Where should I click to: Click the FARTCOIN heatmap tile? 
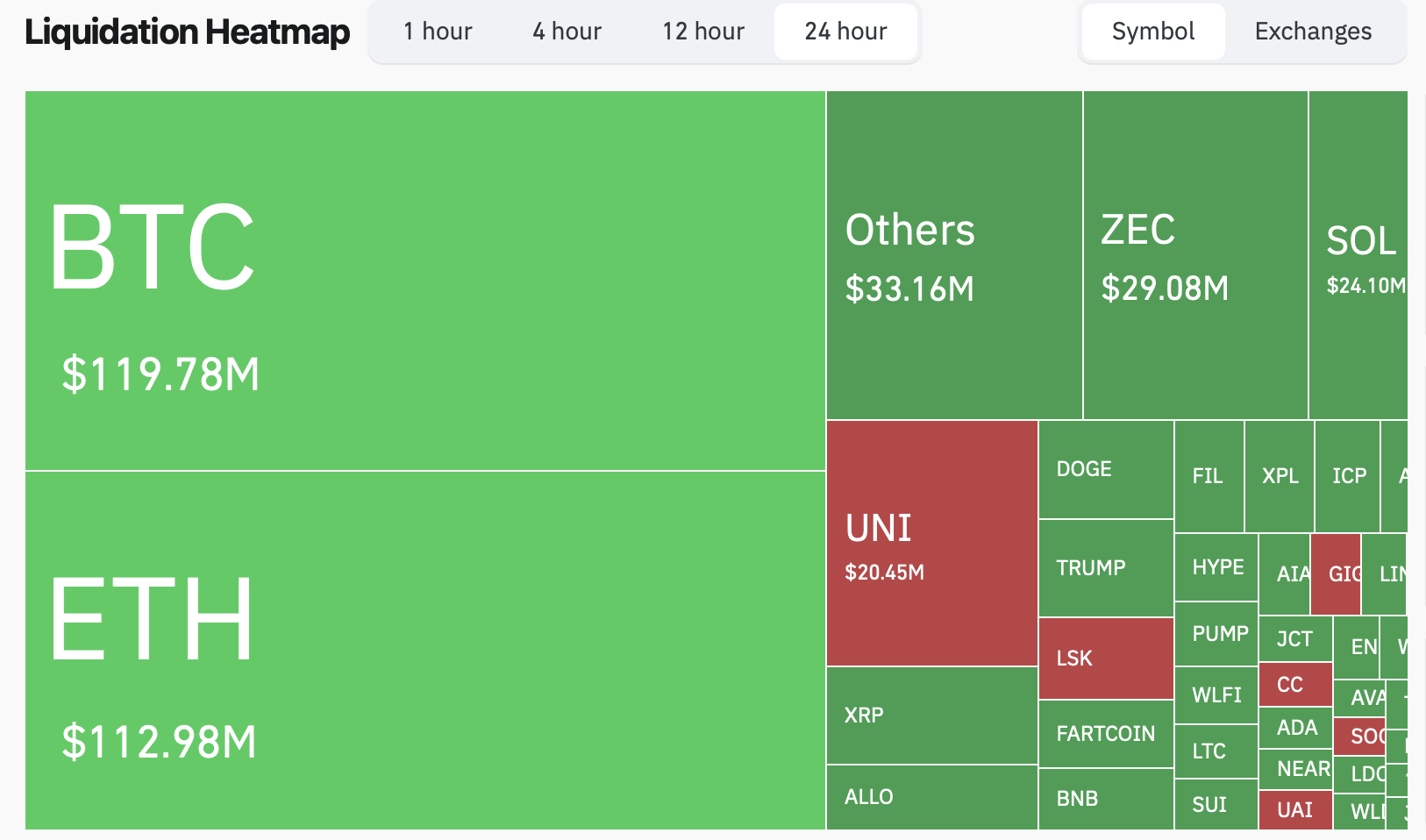(1106, 734)
